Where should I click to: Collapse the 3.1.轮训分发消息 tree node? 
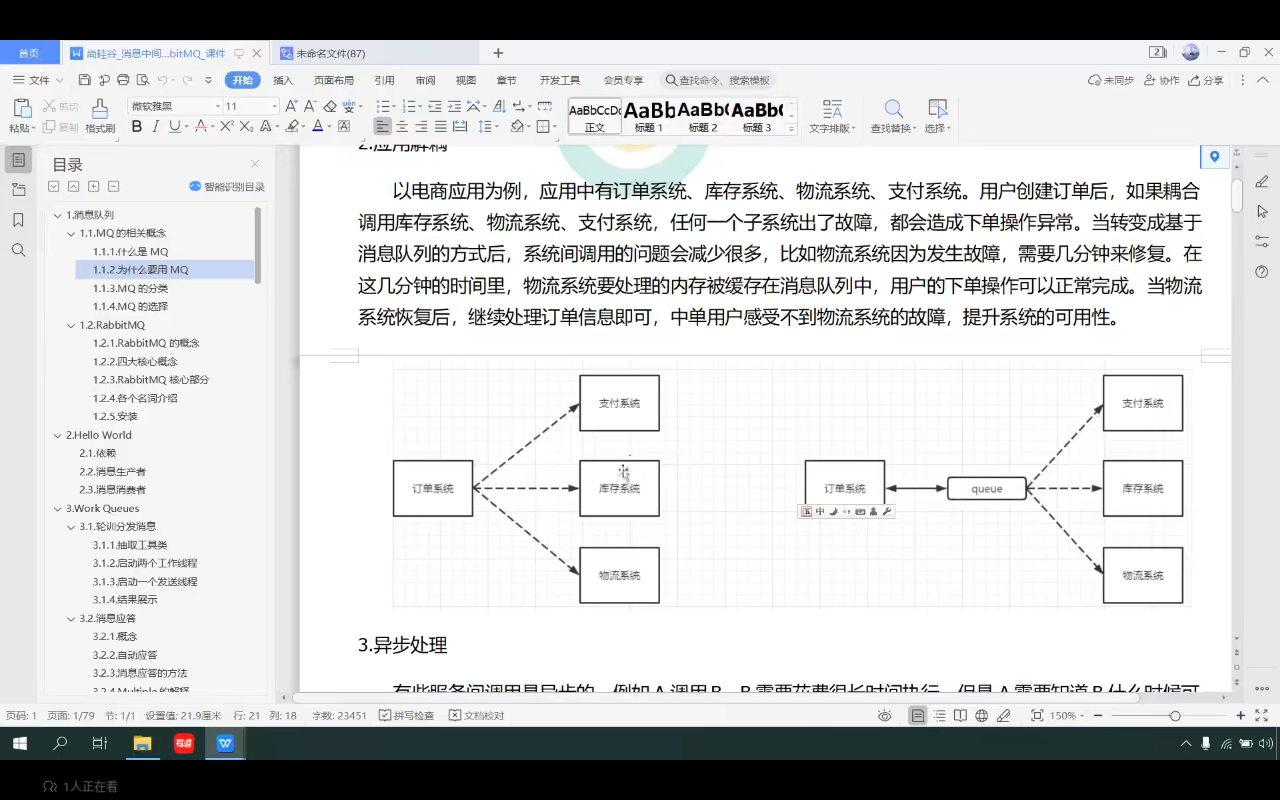pyautogui.click(x=72, y=526)
